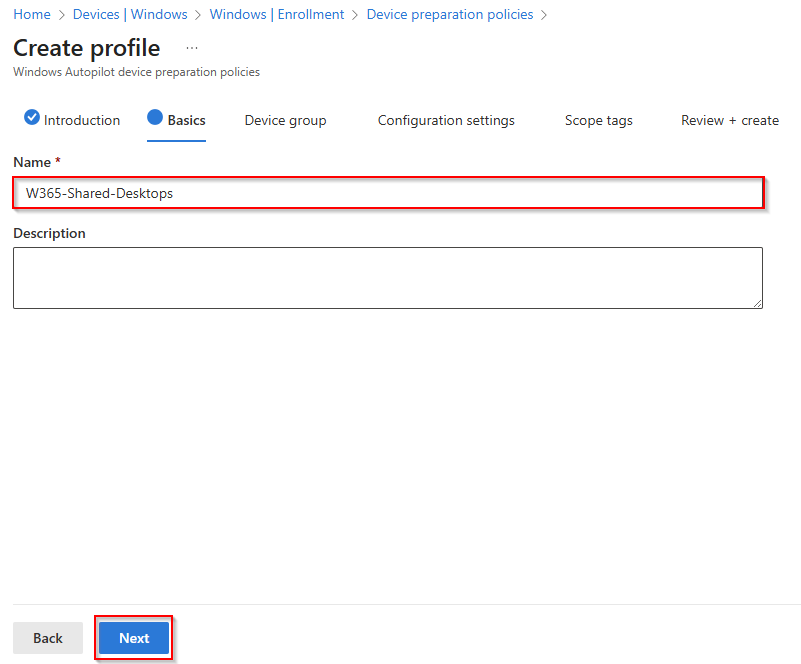Screen dimensions: 801x664
Task: Select the Basics tab label
Action: coord(186,120)
